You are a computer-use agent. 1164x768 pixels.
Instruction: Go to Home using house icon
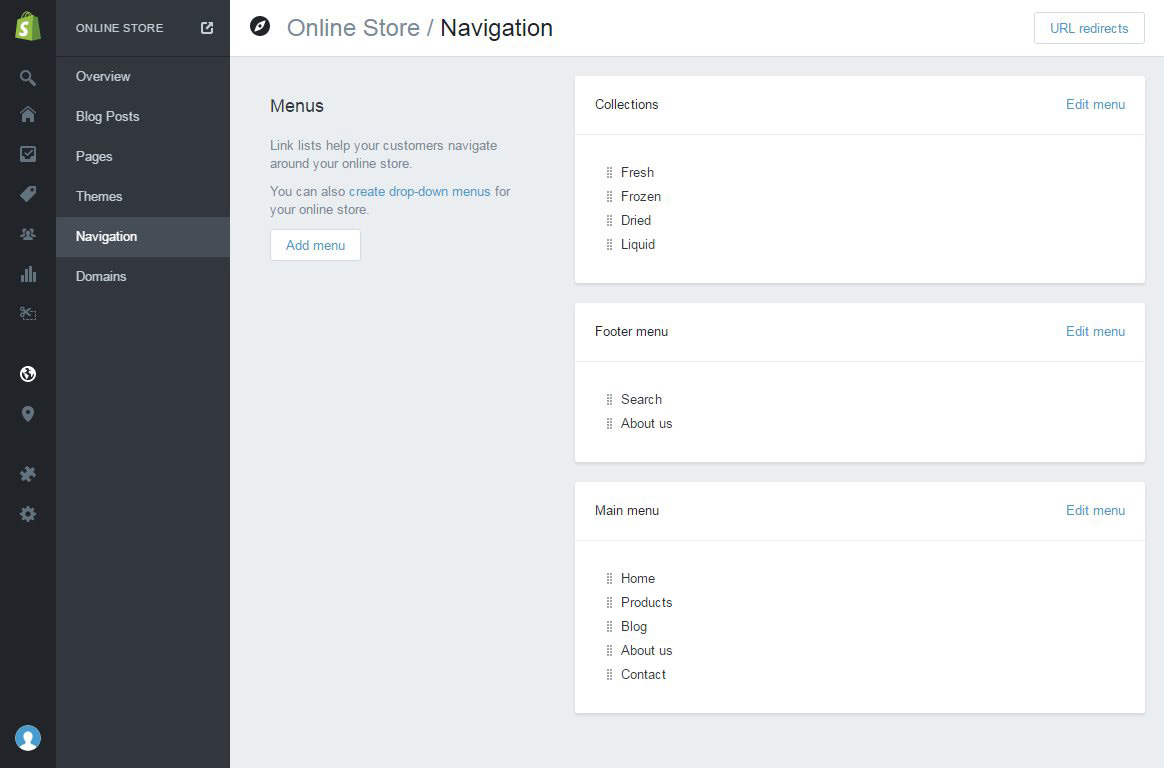point(28,115)
